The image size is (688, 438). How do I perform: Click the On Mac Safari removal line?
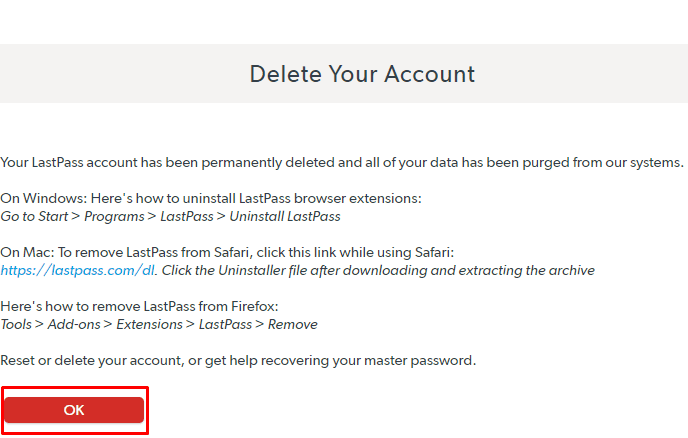[227, 252]
